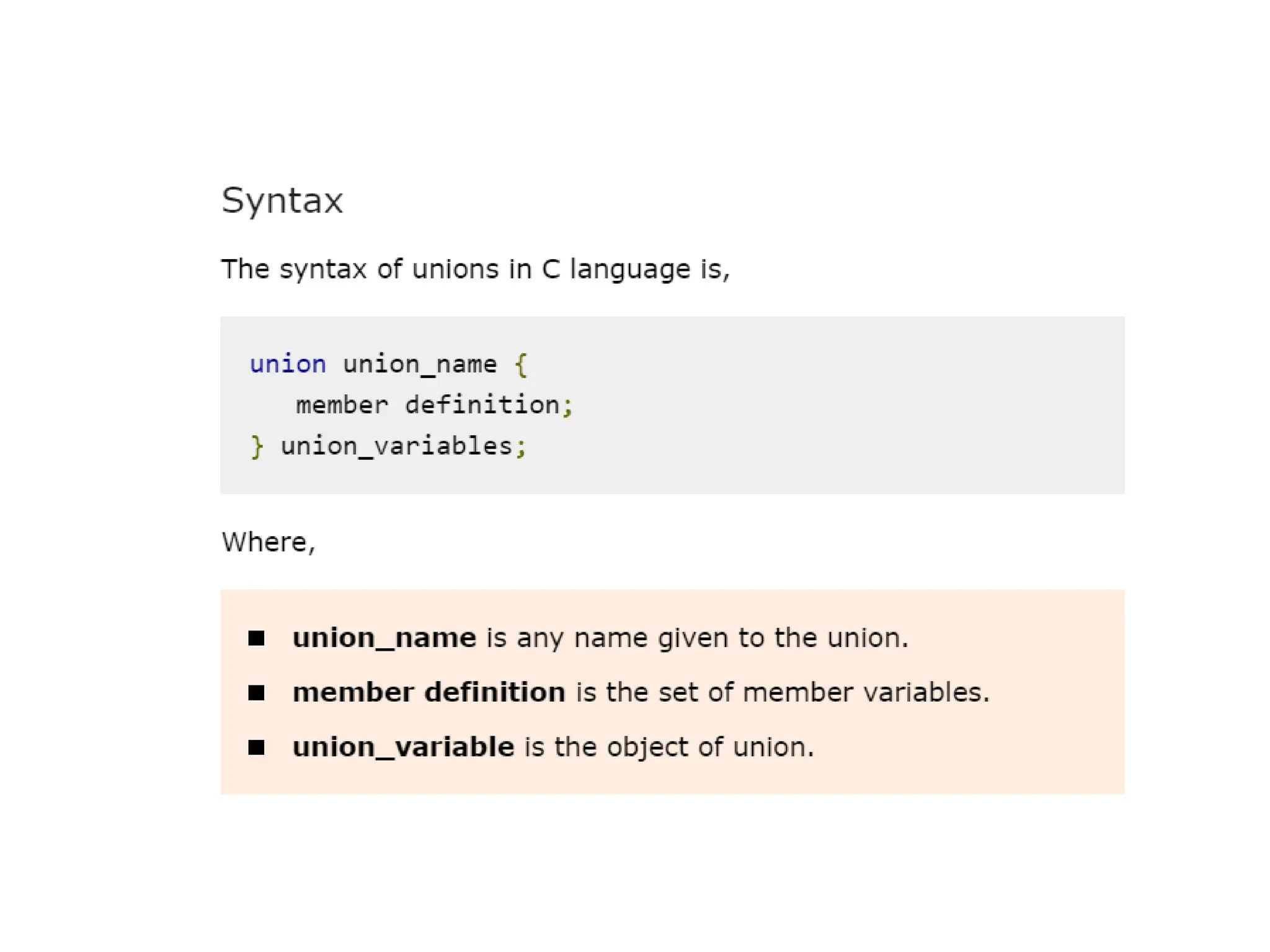The height and width of the screenshot is (952, 1270).
Task: Click the word Where
Action: (x=265, y=542)
